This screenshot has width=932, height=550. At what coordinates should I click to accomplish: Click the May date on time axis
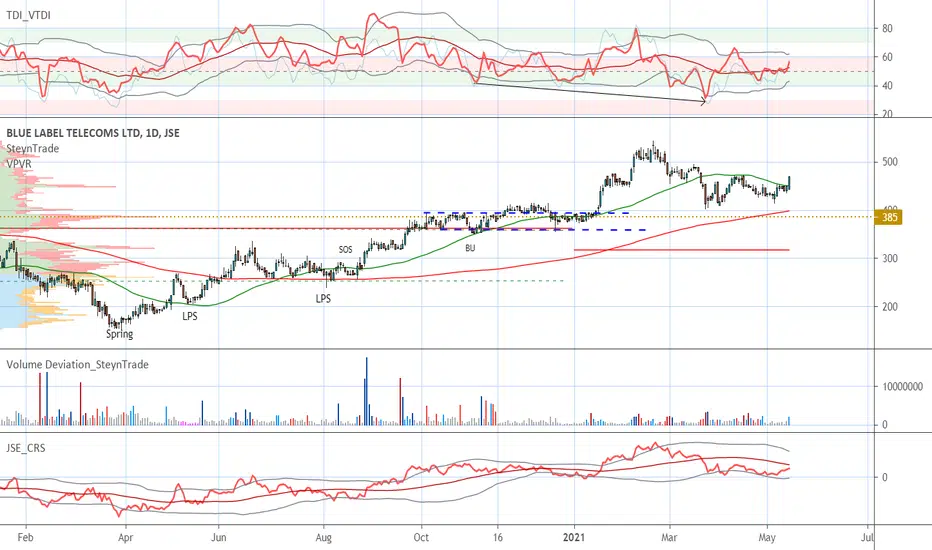coord(767,538)
